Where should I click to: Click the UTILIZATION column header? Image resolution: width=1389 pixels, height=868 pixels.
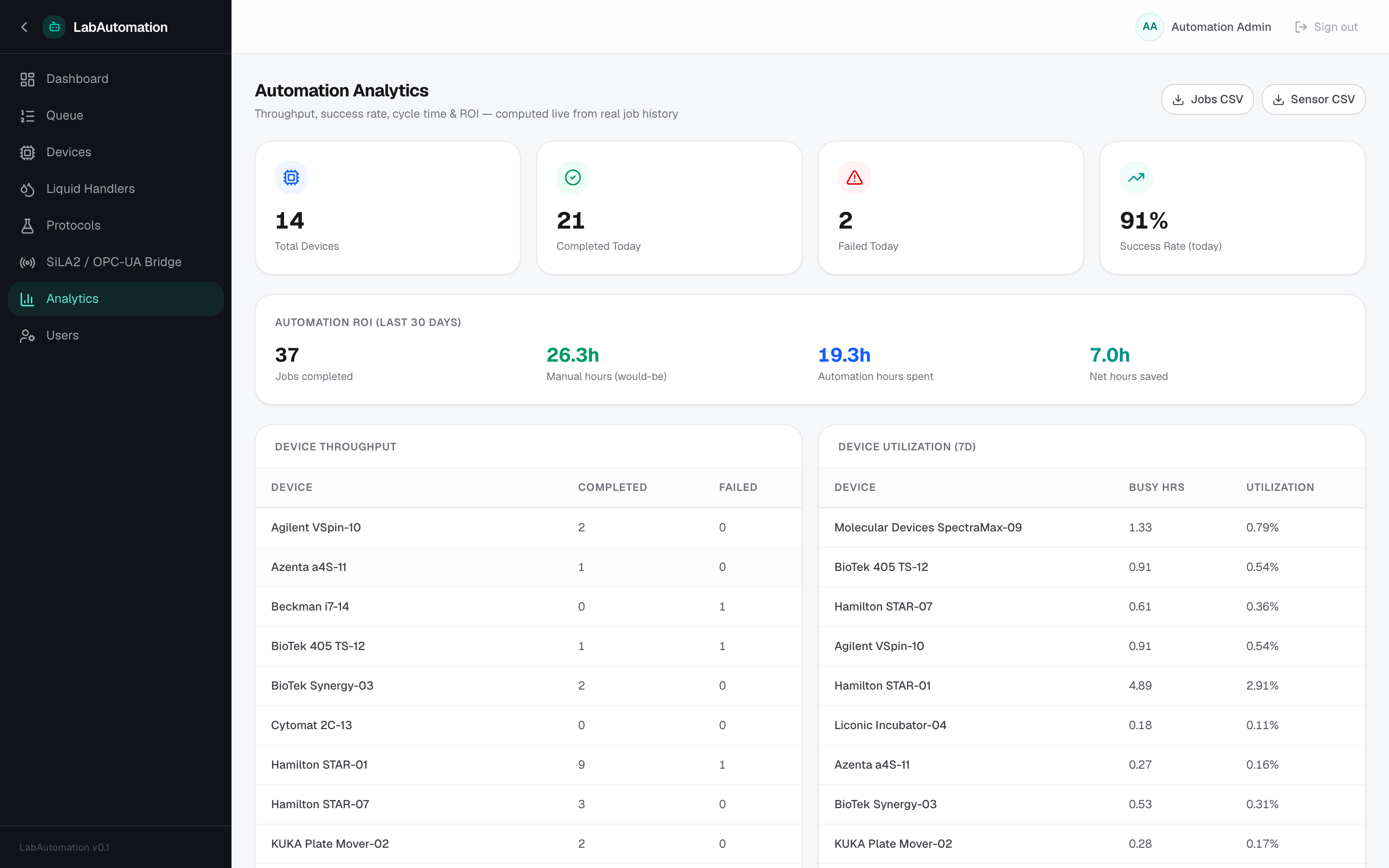[1280, 488]
